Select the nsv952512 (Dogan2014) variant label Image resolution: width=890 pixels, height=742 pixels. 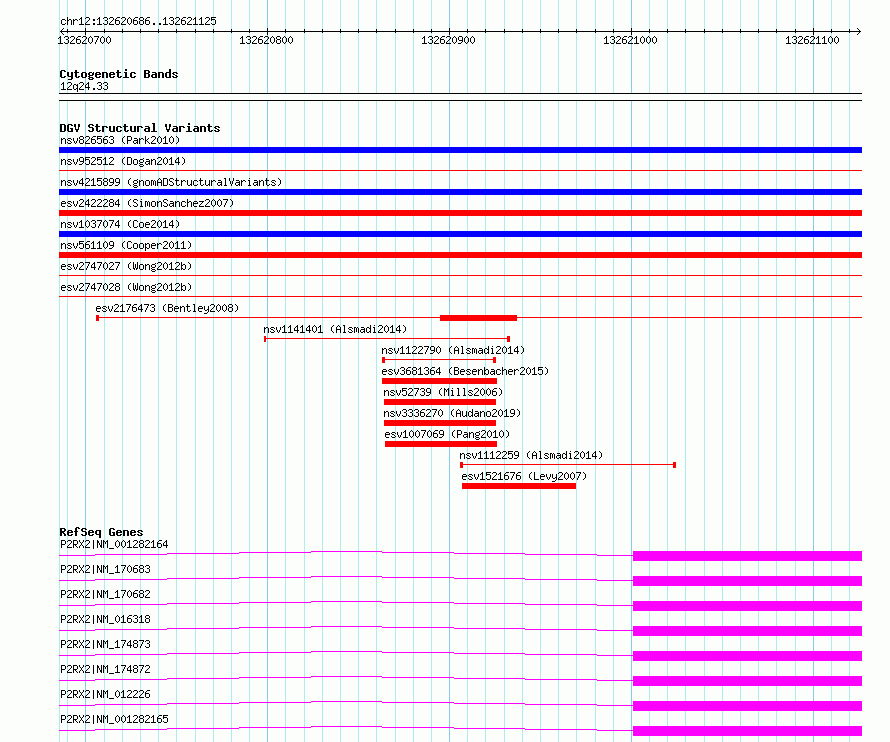tap(123, 161)
